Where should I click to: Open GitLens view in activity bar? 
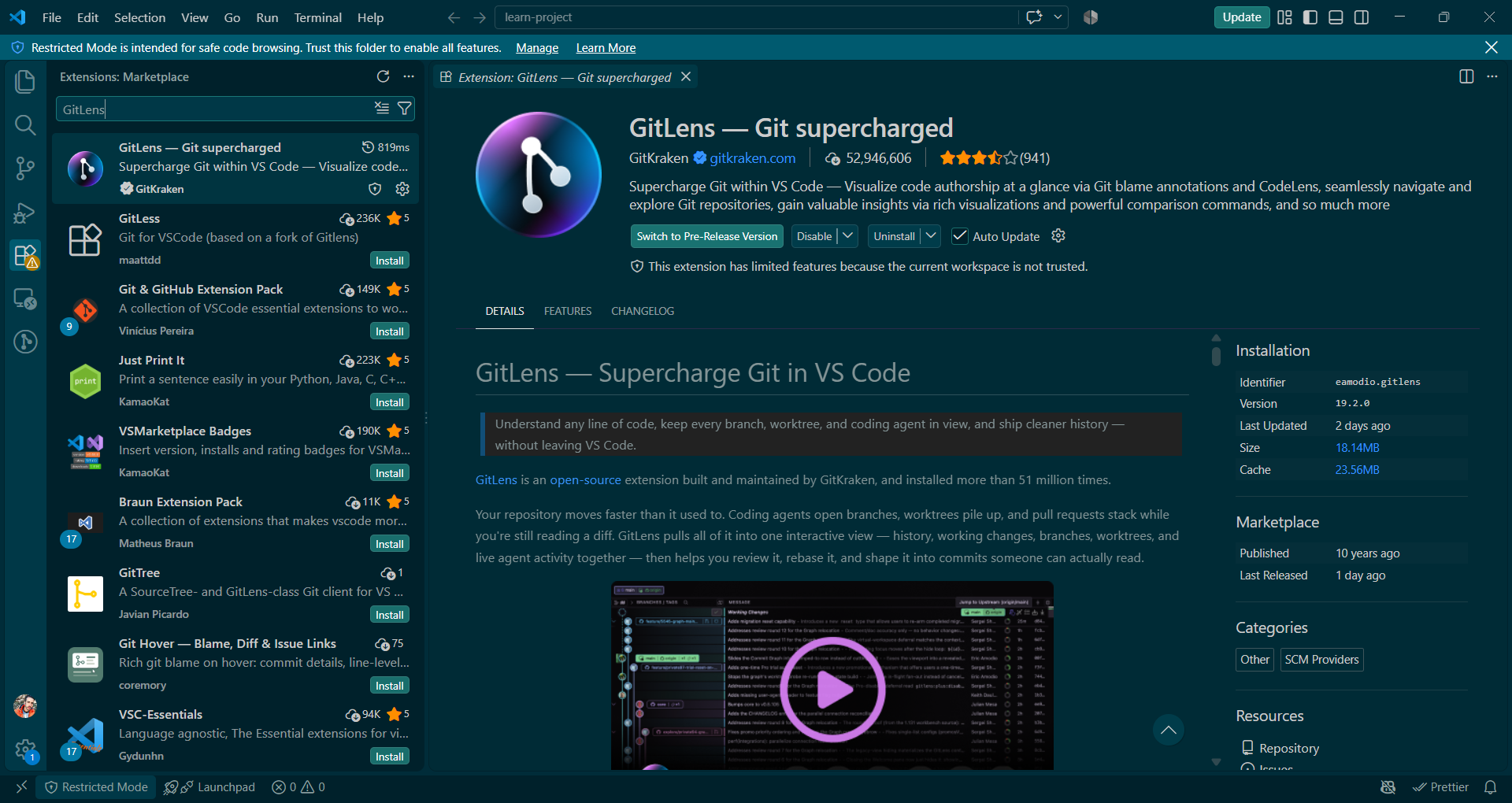pos(25,342)
